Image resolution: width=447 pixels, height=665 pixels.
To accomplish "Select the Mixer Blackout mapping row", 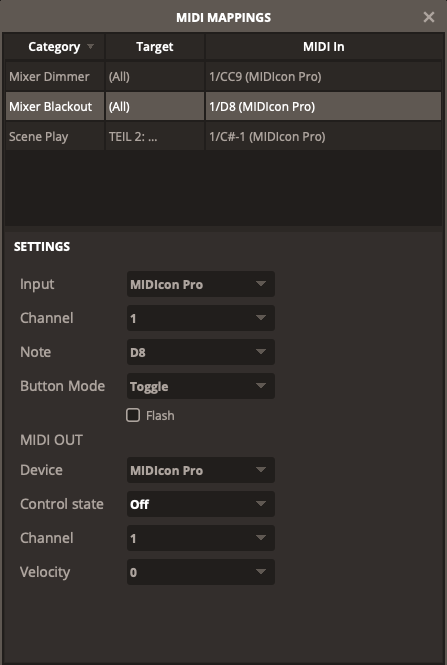I will point(224,106).
